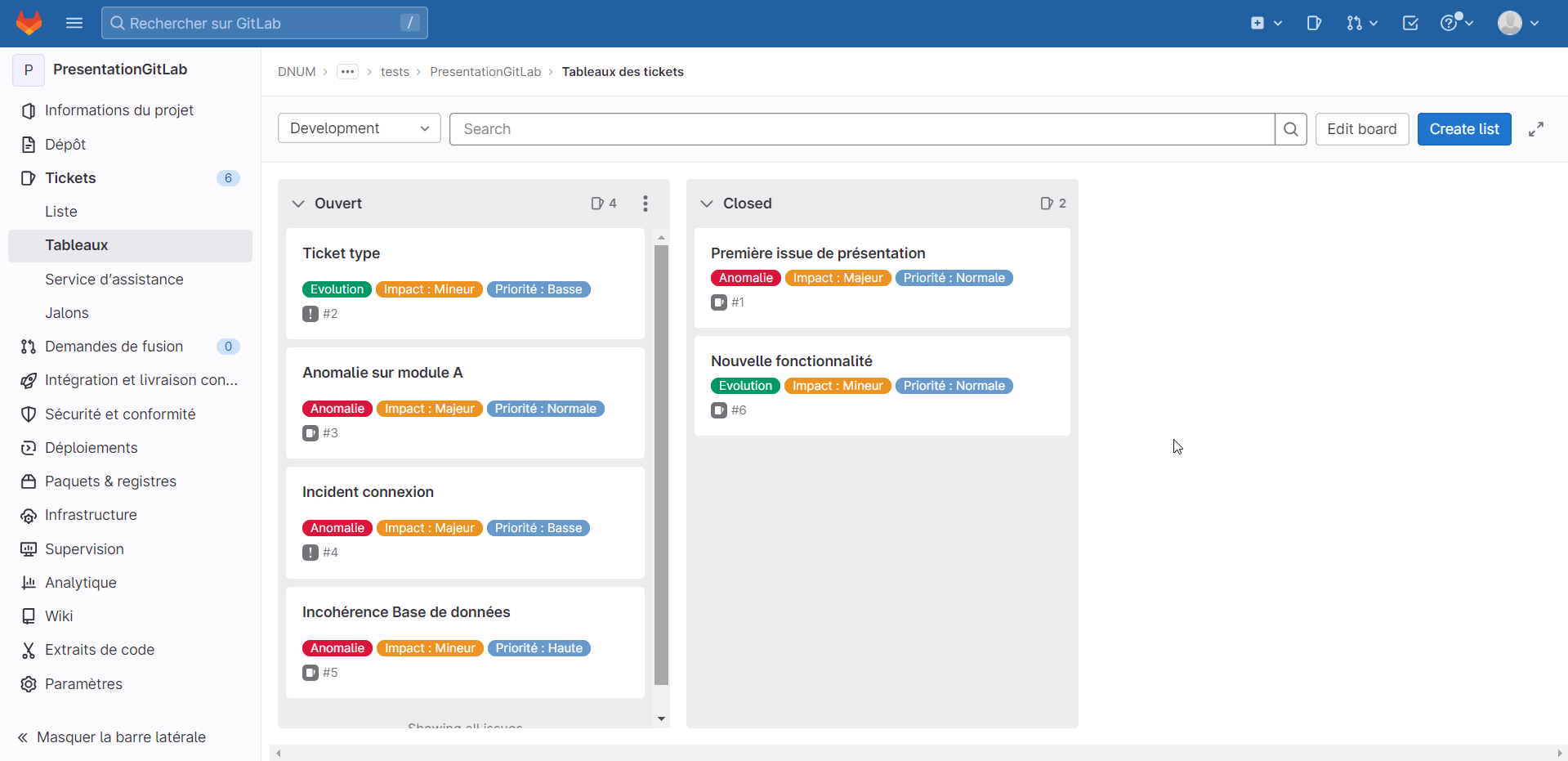Open the to-do list icon
The height and width of the screenshot is (761, 1568).
pyautogui.click(x=1410, y=23)
